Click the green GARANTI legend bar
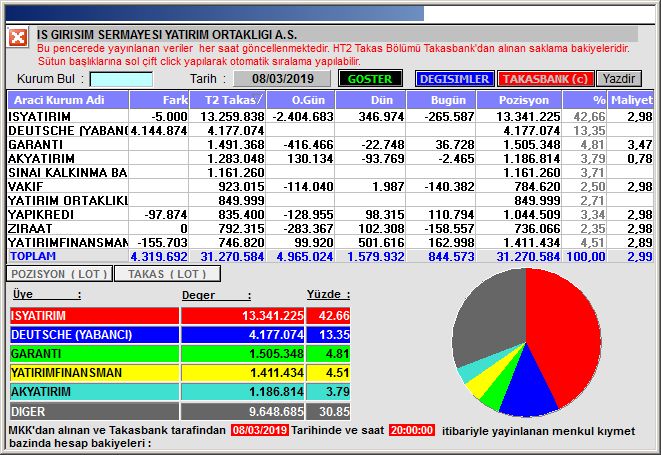 click(x=94, y=354)
